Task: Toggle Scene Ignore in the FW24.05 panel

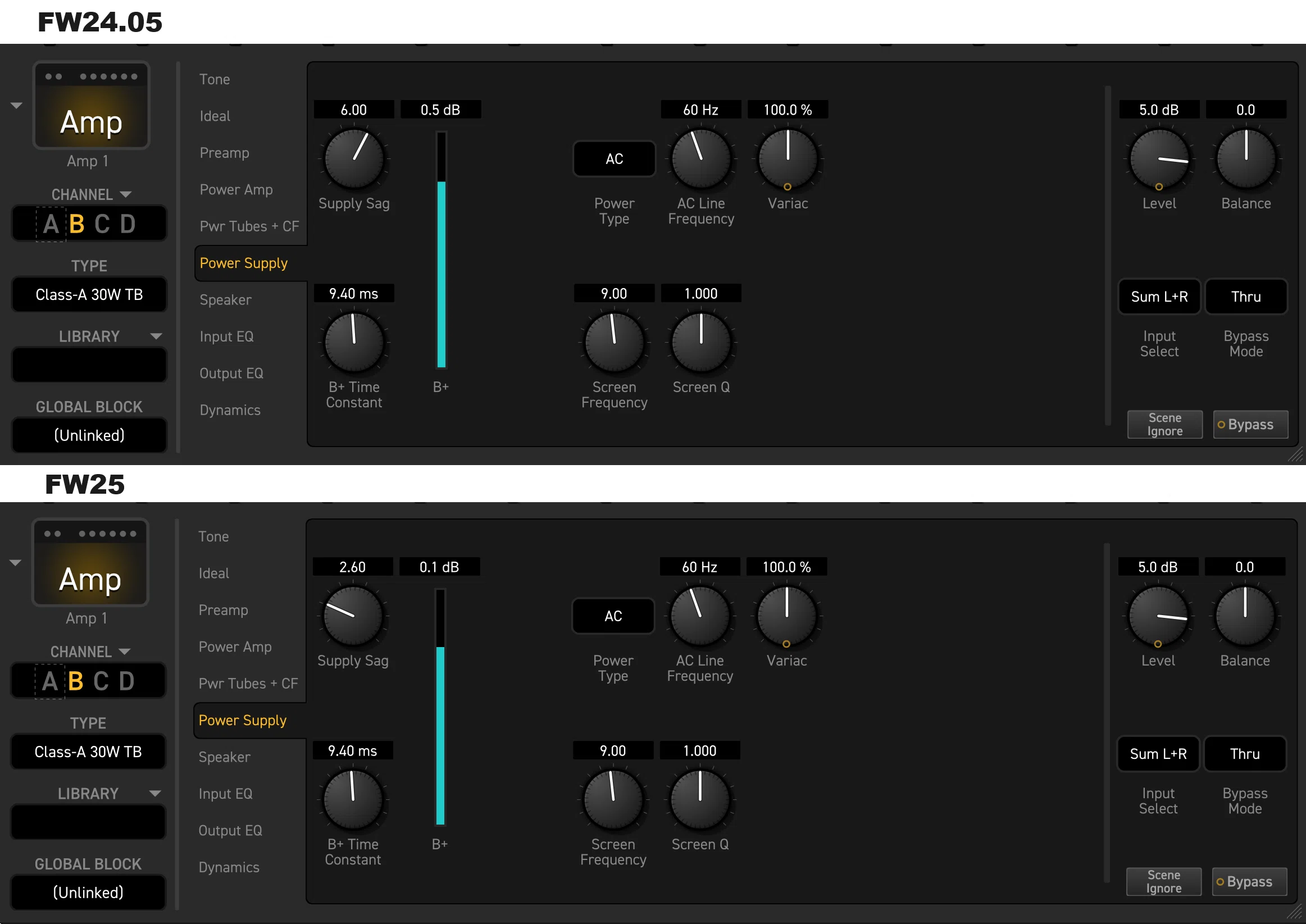Action: (x=1165, y=425)
